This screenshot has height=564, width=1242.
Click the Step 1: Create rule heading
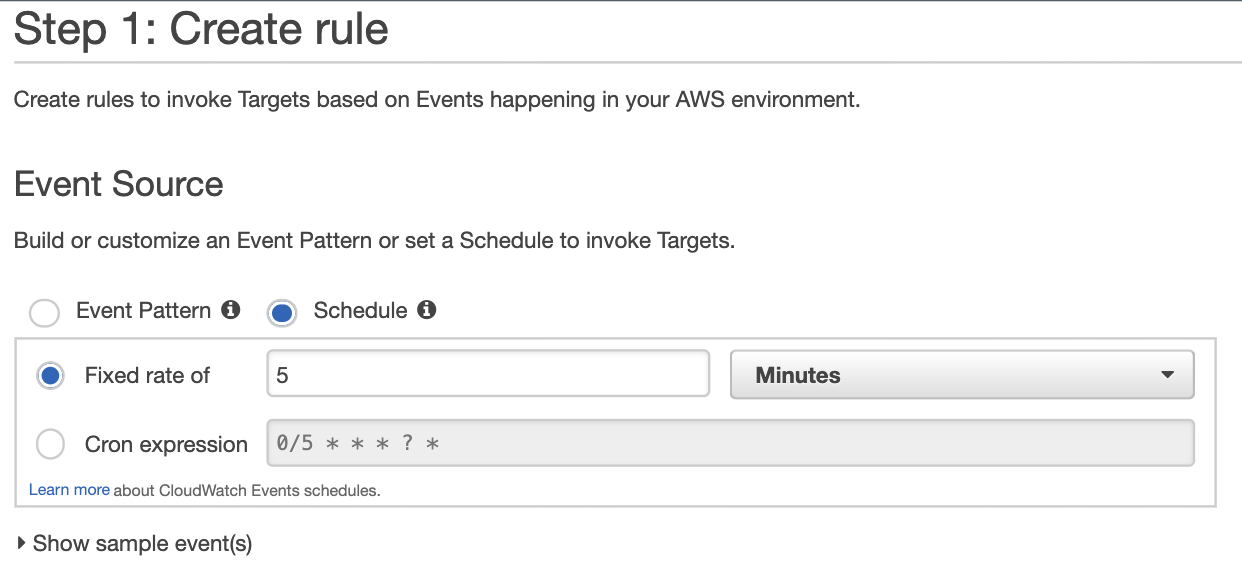201,28
